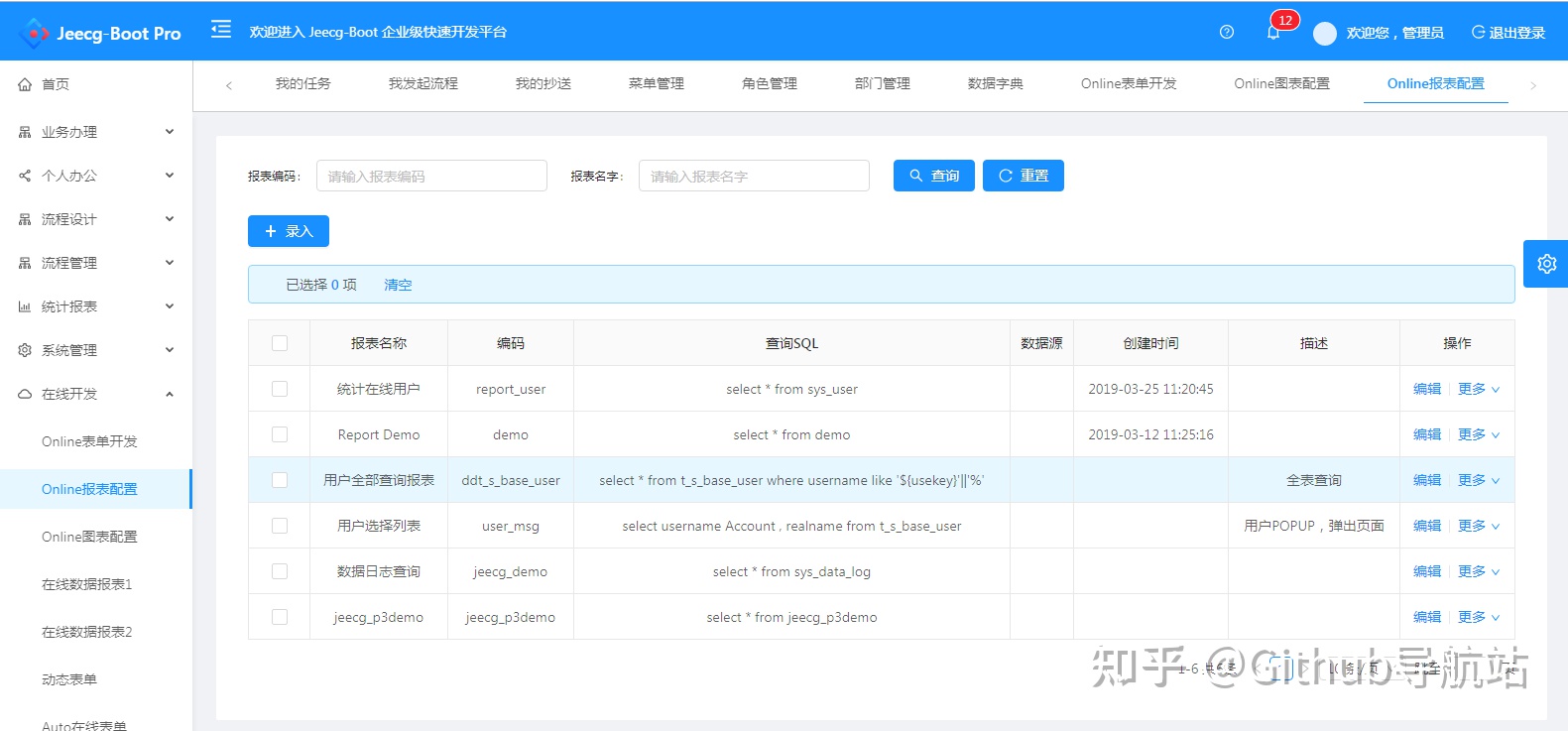Image resolution: width=1568 pixels, height=731 pixels.
Task: Switch to the 菜单管理 tab
Action: click(657, 83)
